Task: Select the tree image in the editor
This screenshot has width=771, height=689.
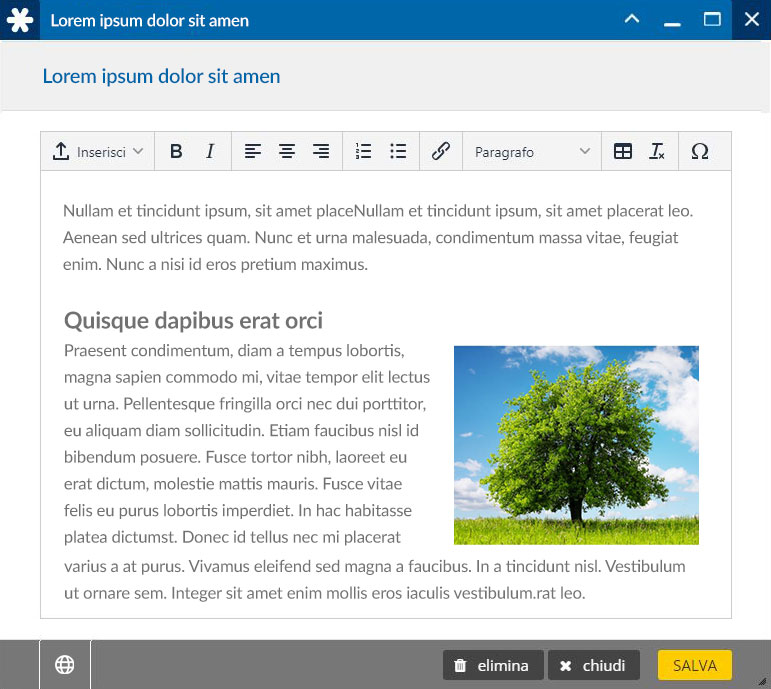Action: click(576, 445)
